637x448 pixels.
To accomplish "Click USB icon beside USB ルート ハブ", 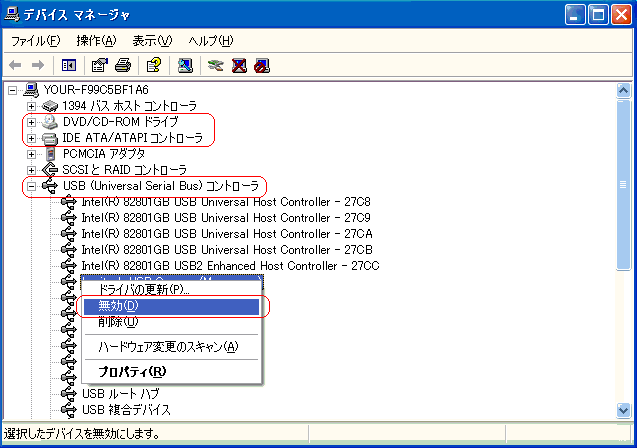I will pos(69,393).
